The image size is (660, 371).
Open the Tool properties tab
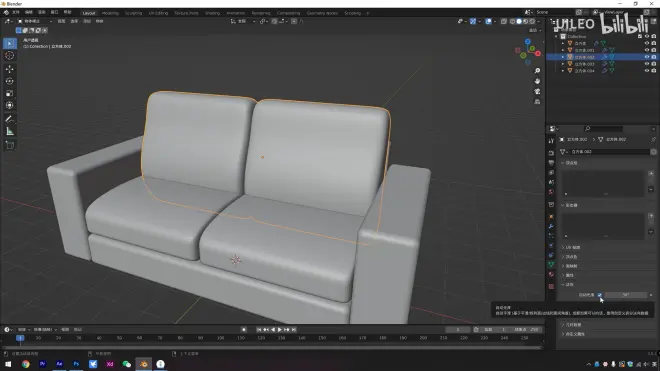[x=551, y=141]
